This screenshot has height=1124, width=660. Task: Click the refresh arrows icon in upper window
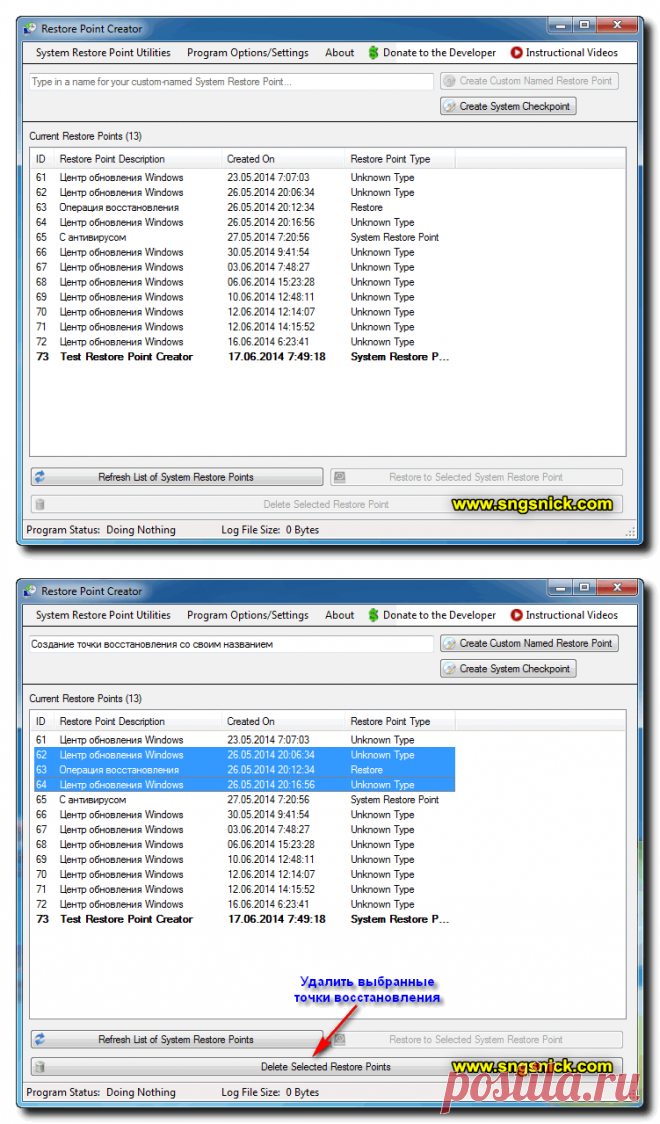click(40, 477)
